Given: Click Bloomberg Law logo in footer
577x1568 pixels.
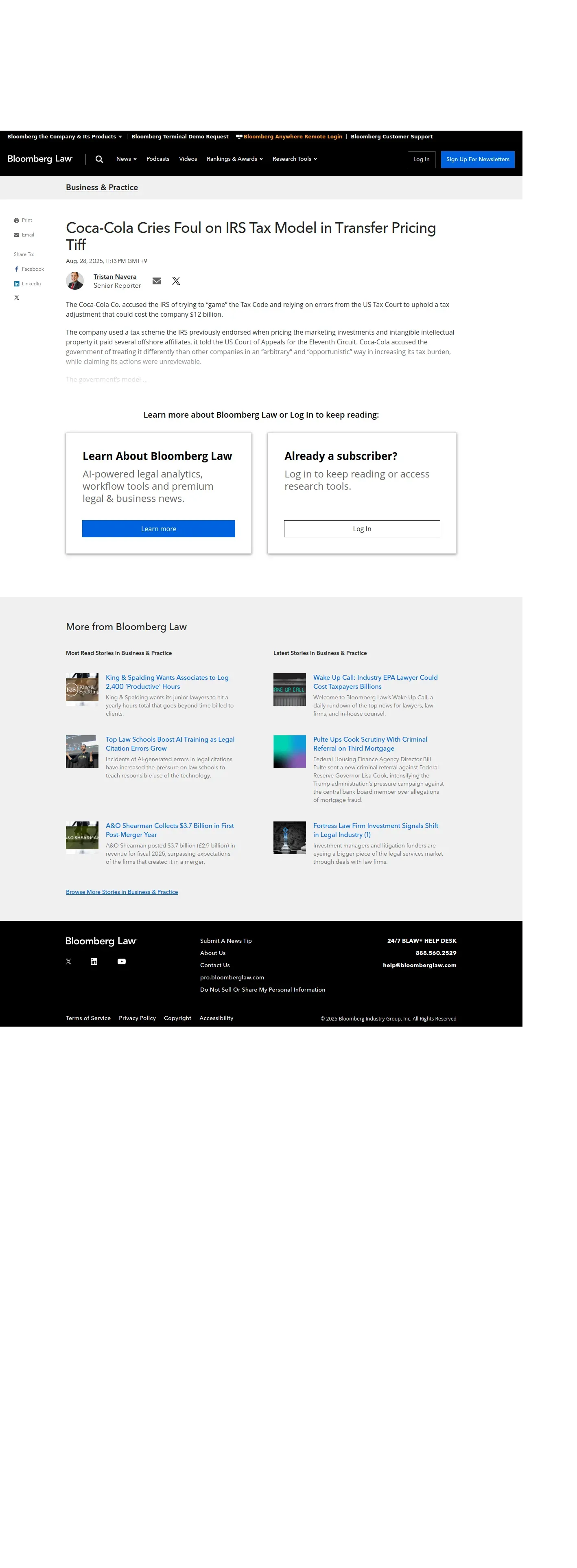Looking at the screenshot, I should coord(101,941).
